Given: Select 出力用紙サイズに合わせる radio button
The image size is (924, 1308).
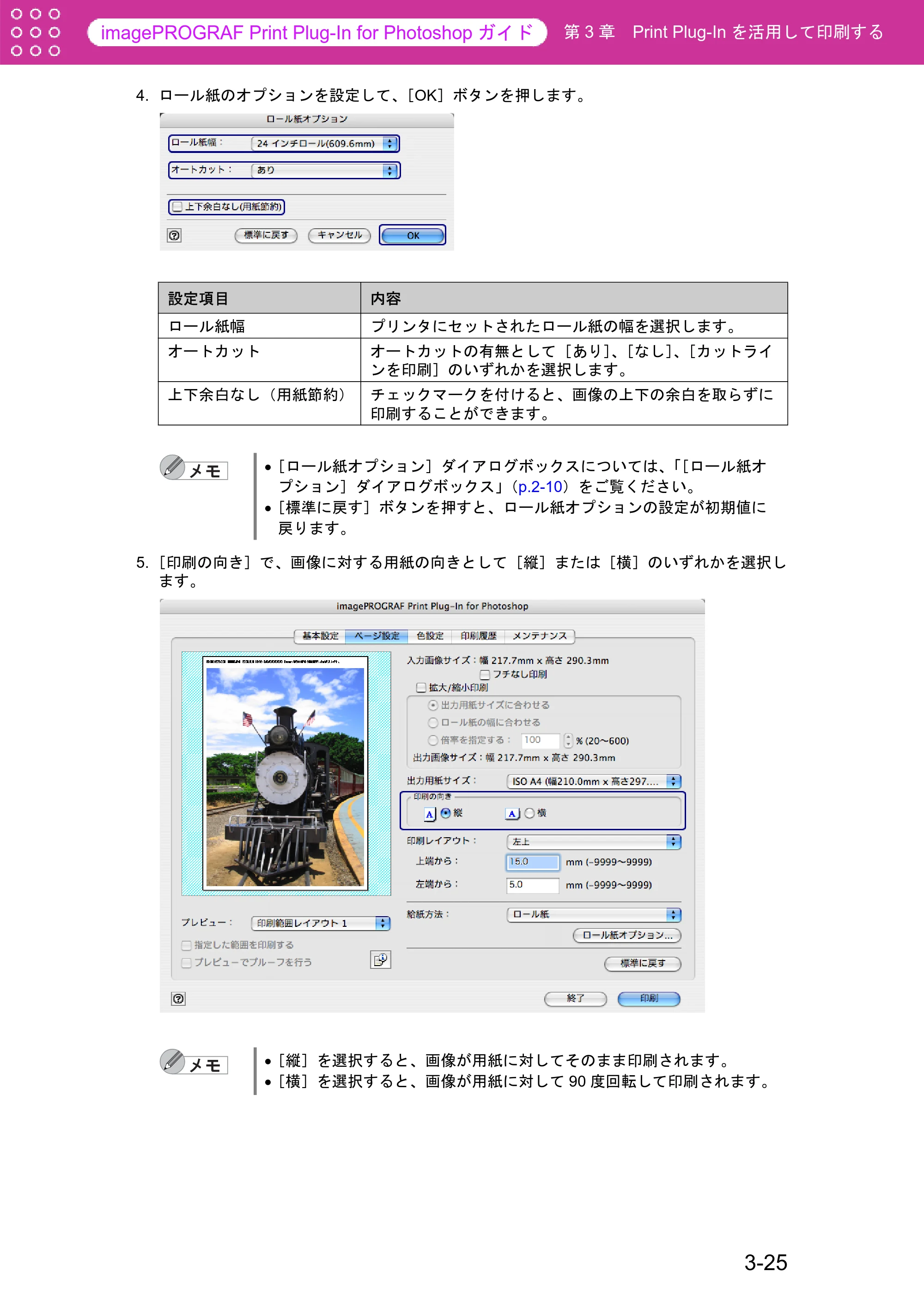Looking at the screenshot, I should click(433, 705).
